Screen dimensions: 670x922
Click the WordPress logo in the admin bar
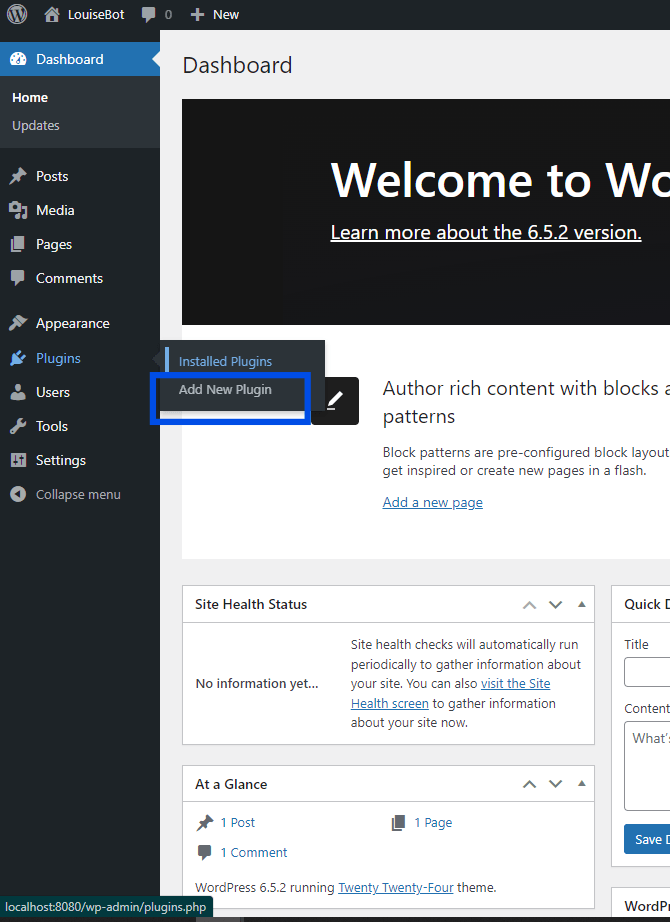click(x=17, y=14)
